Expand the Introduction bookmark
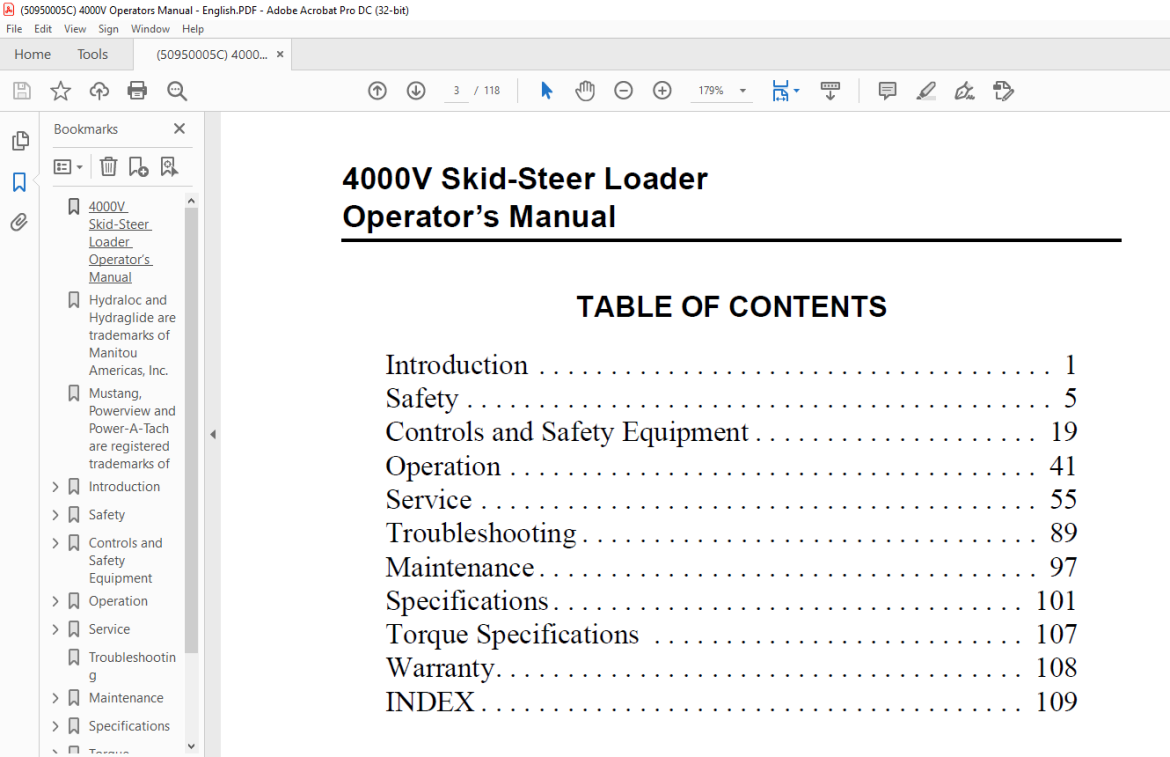The width and height of the screenshot is (1170, 757). click(x=55, y=487)
